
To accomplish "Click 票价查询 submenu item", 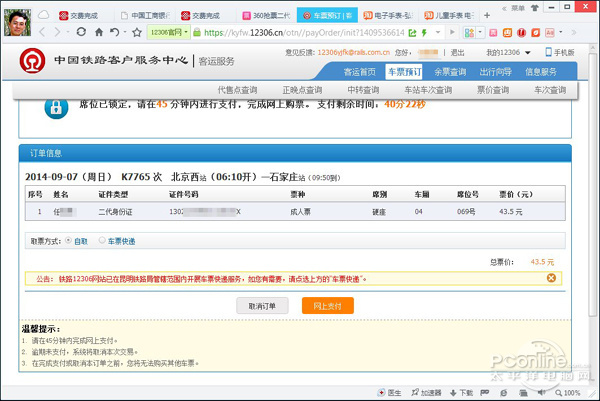I will [x=493, y=90].
